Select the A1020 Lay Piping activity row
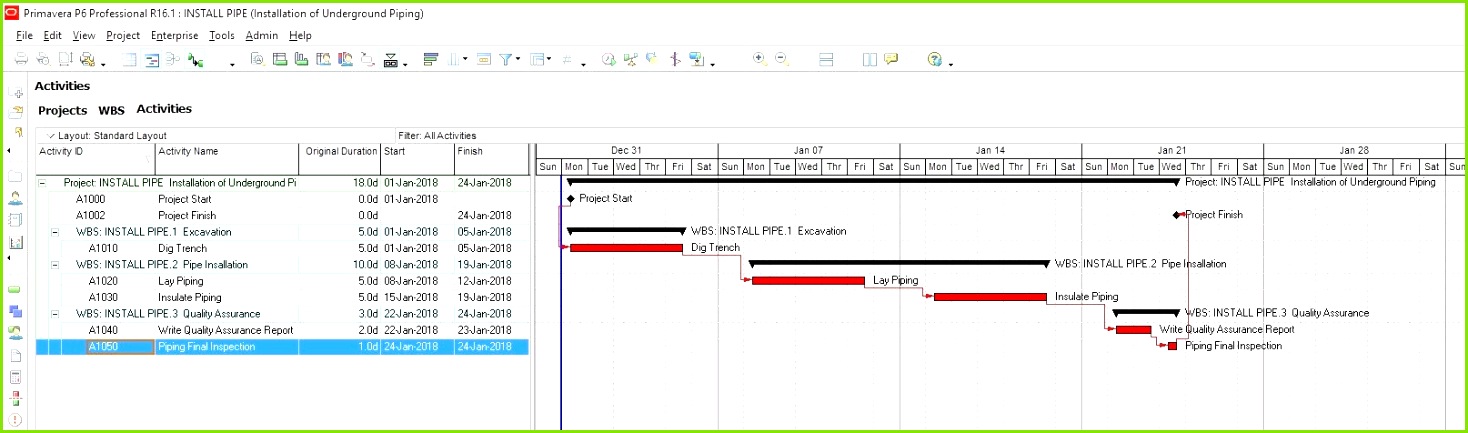This screenshot has height=433, width=1468. pos(180,281)
